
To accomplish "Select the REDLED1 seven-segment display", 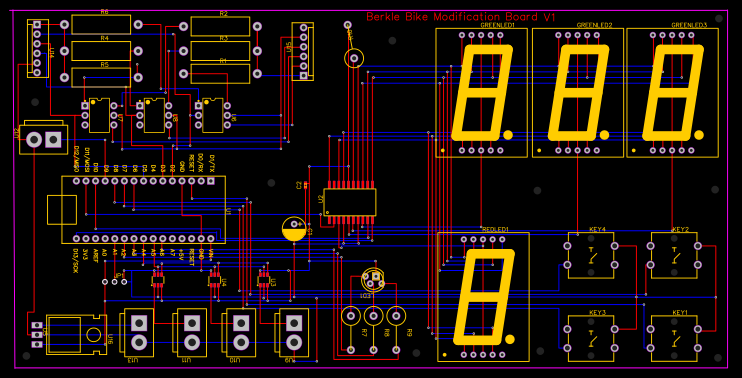I will coord(483,297).
